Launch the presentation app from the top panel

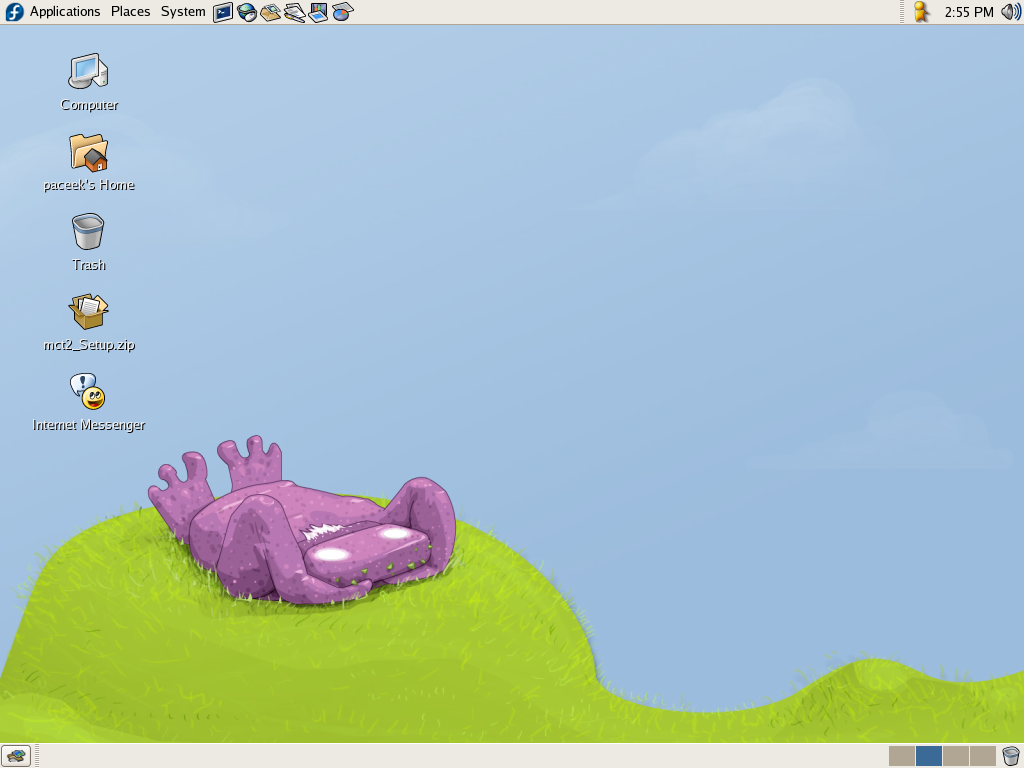pyautogui.click(x=319, y=12)
